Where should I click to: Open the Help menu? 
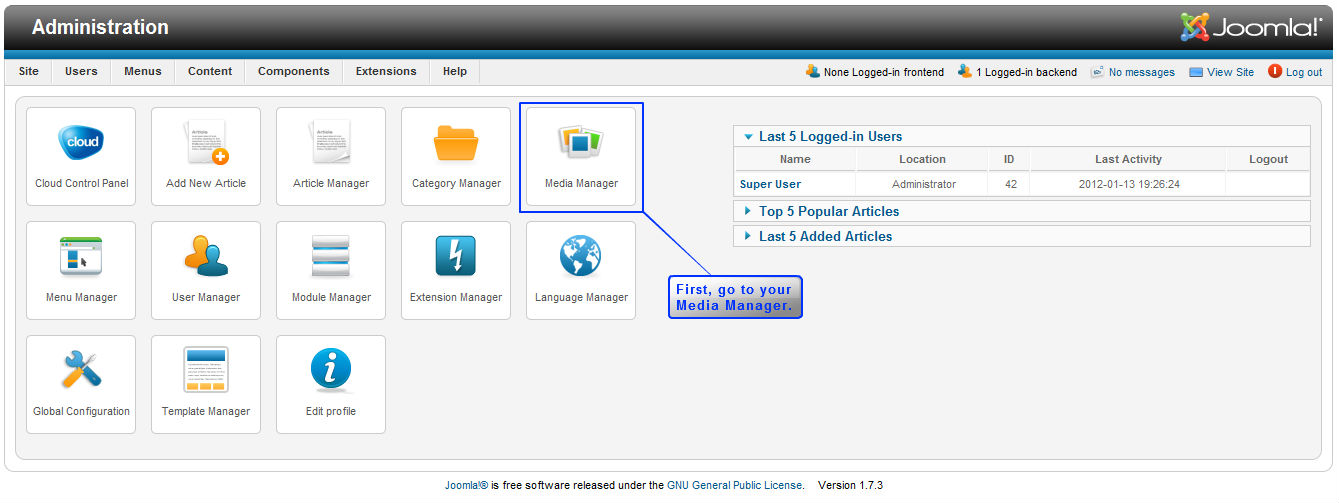[x=455, y=71]
